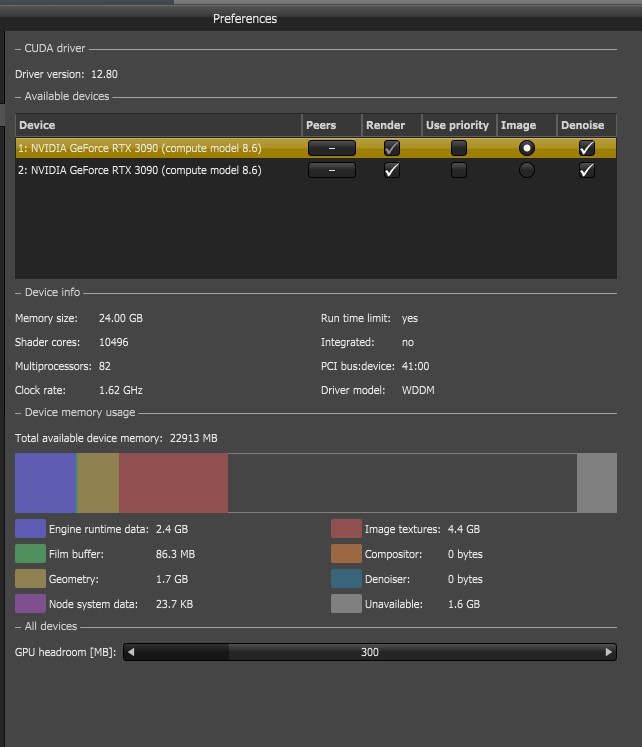Click Unavailable value 1.6 GB
Screen dimensions: 642x747
464,604
